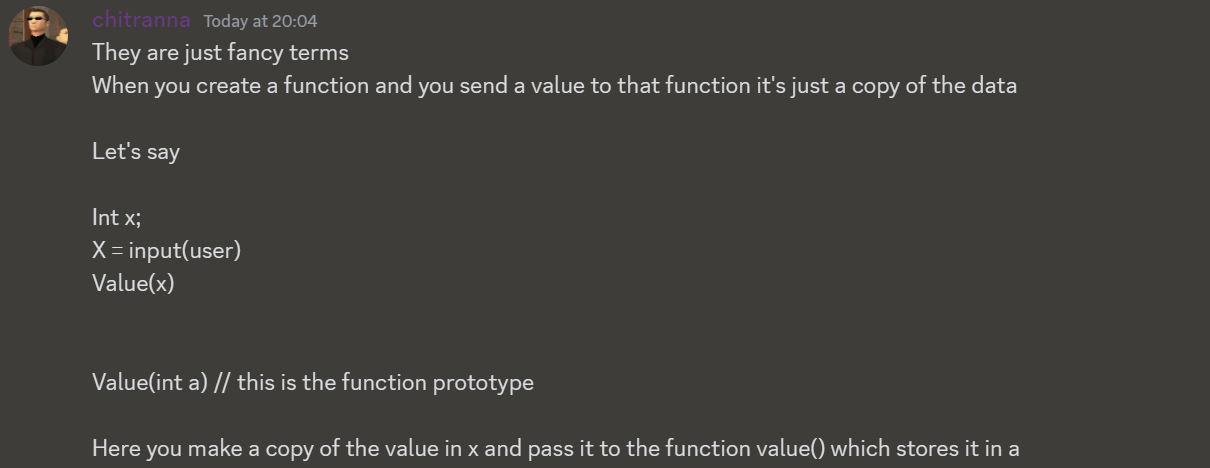This screenshot has width=1210, height=468.
Task: Click the phrase 'send a value'
Action: point(522,85)
